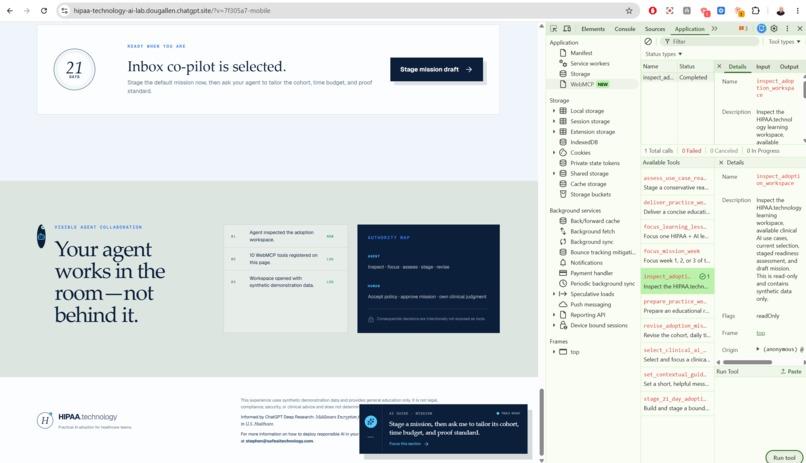This screenshot has height=463, width=806.
Task: Open Chrome three-dot menu
Action: pos(798,10)
